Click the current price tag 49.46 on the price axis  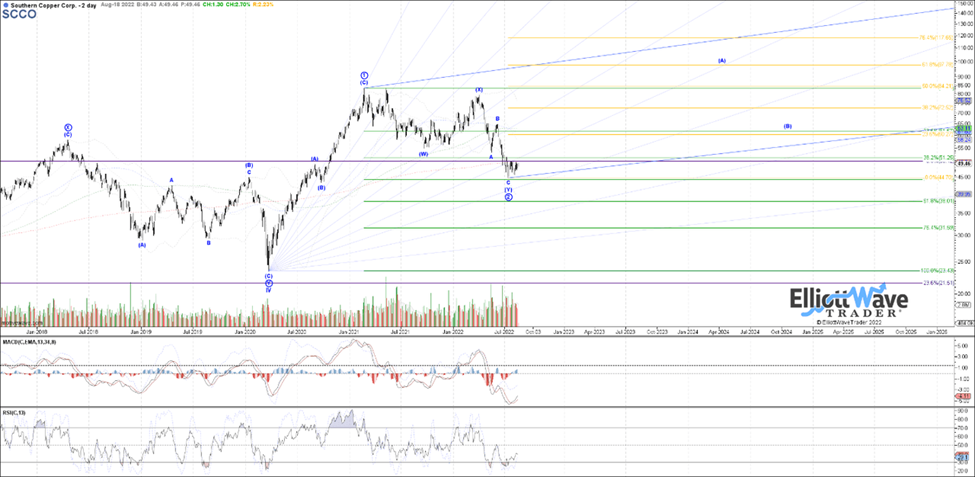[965, 163]
